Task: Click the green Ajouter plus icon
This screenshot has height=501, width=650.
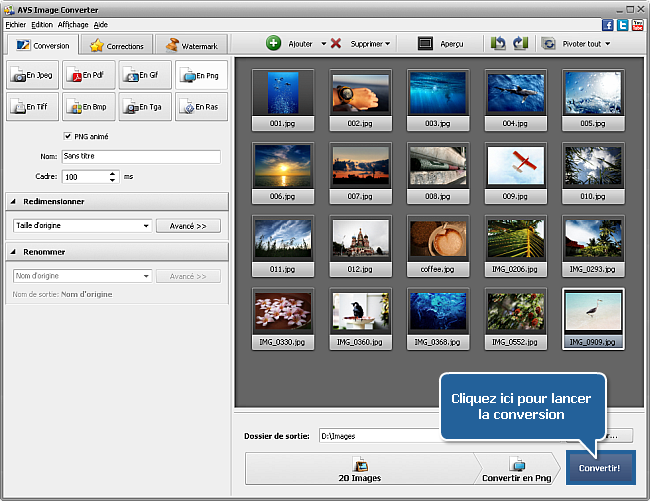Action: click(x=273, y=44)
